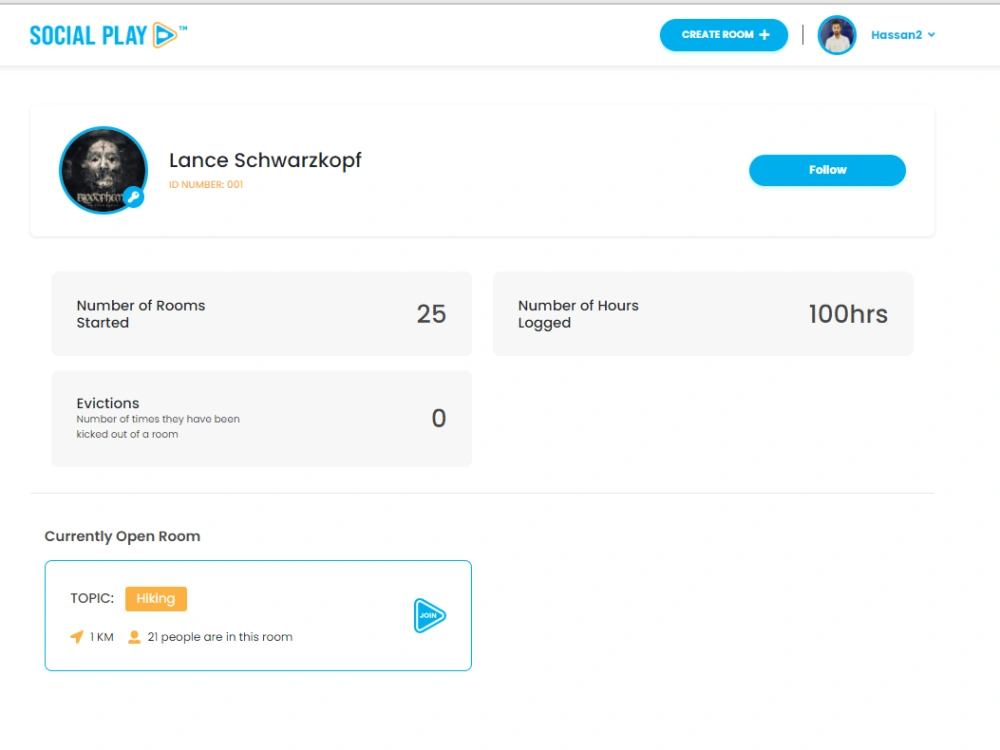Select the 100hrs value

pos(848,314)
